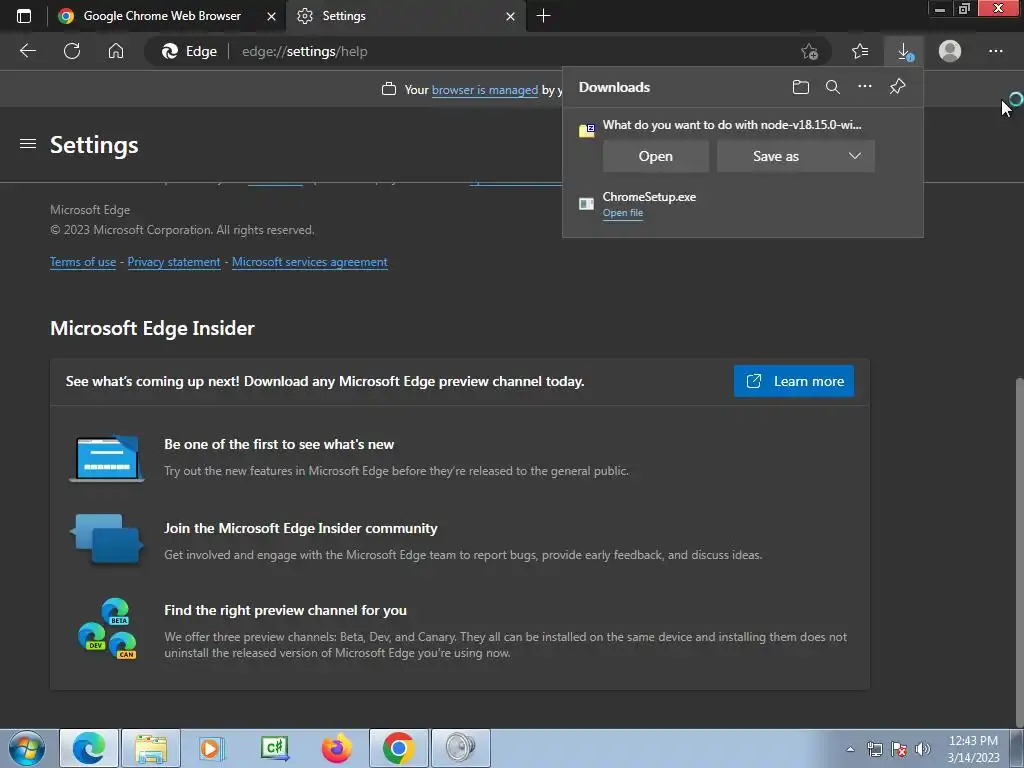Switch to the Settings tab

(x=406, y=16)
